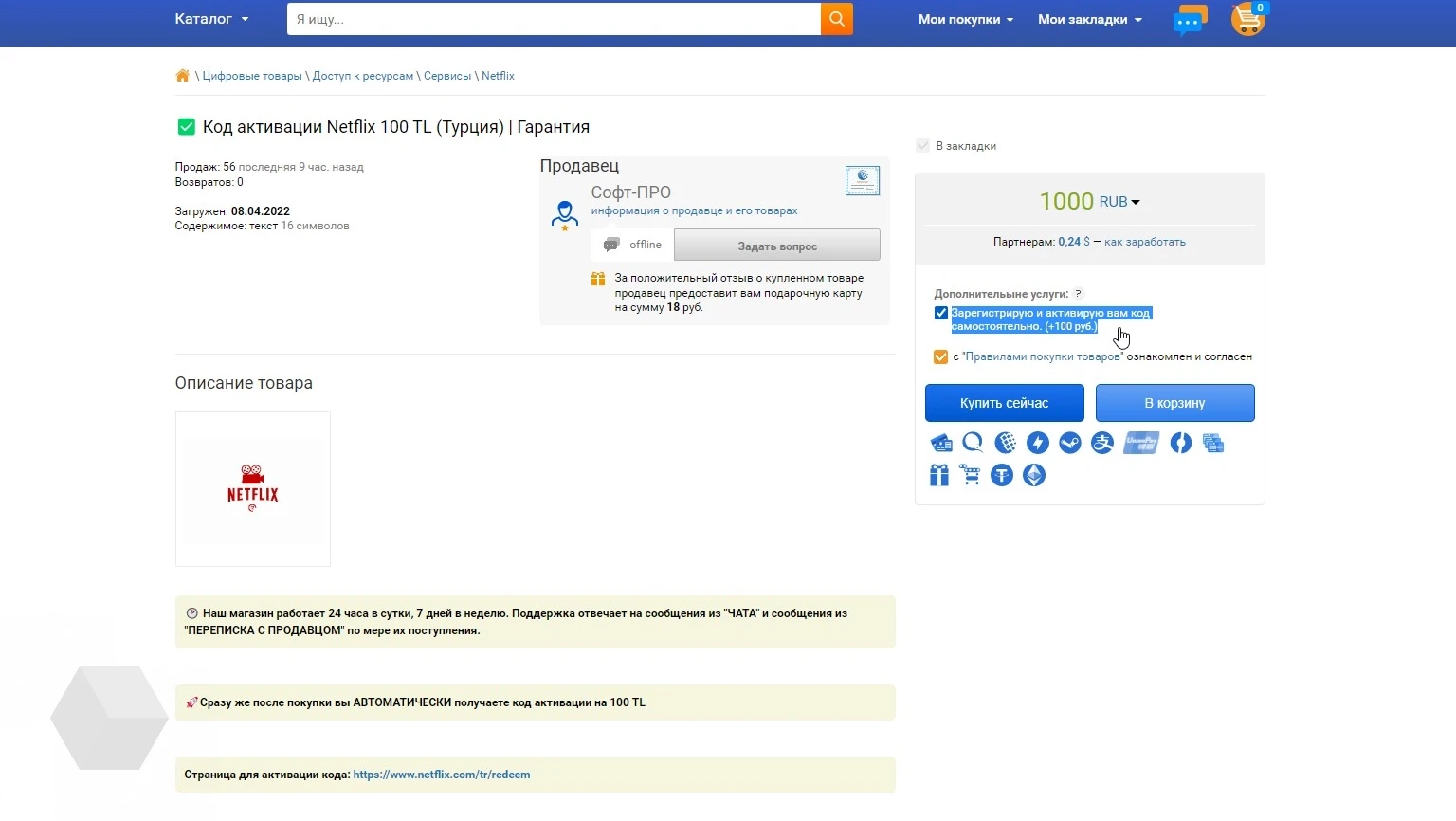Open the RUB currency dropdown

pyautogui.click(x=1119, y=202)
